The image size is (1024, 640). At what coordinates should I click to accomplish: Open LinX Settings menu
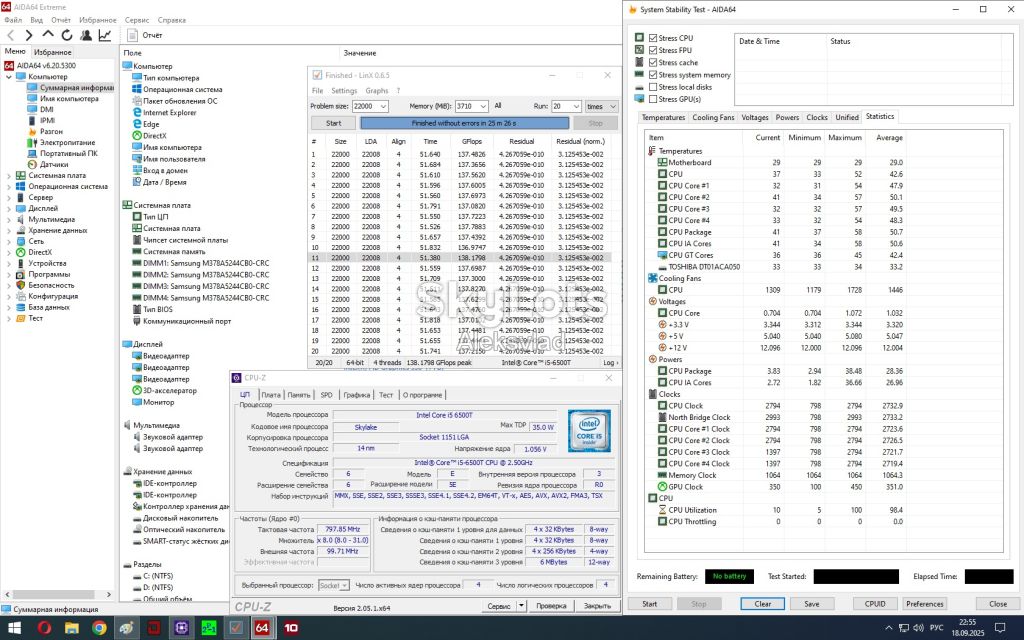pos(344,91)
